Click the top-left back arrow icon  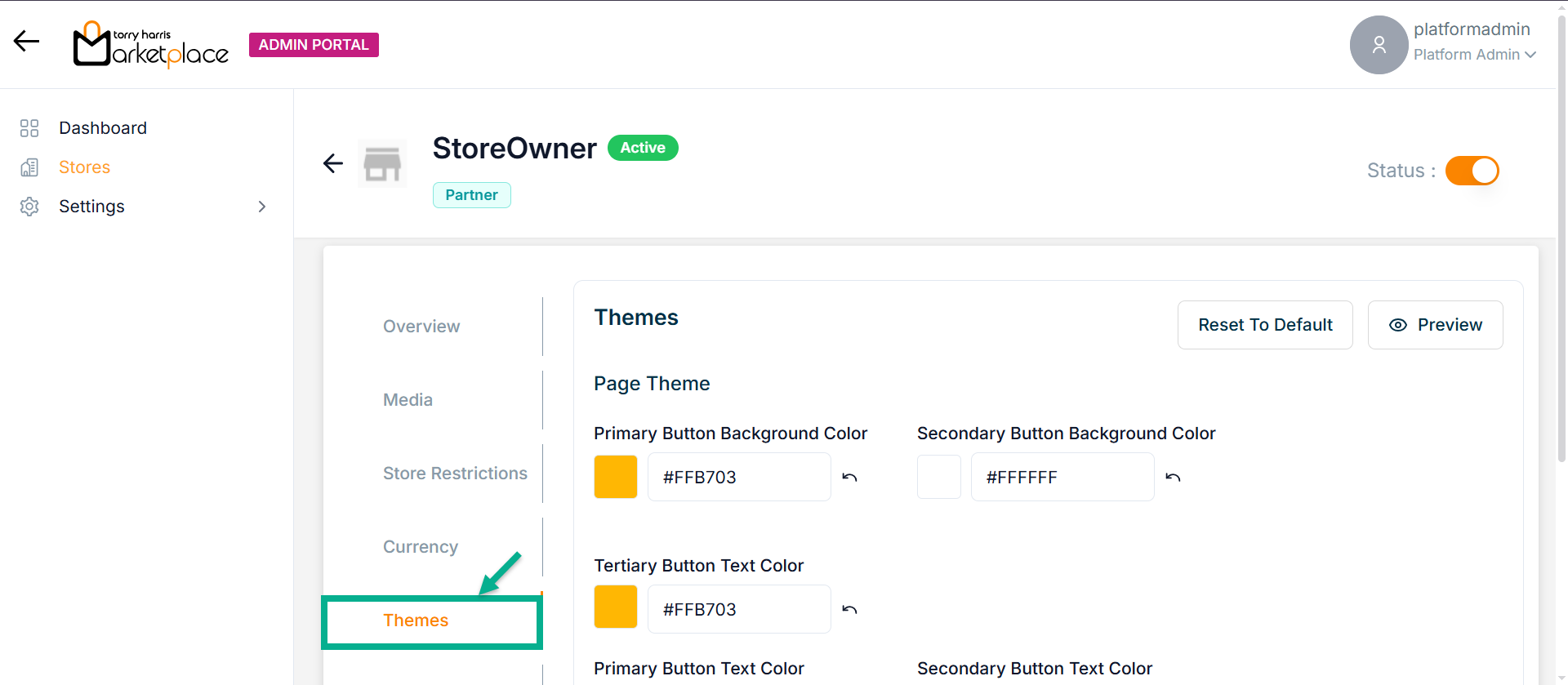click(x=26, y=42)
